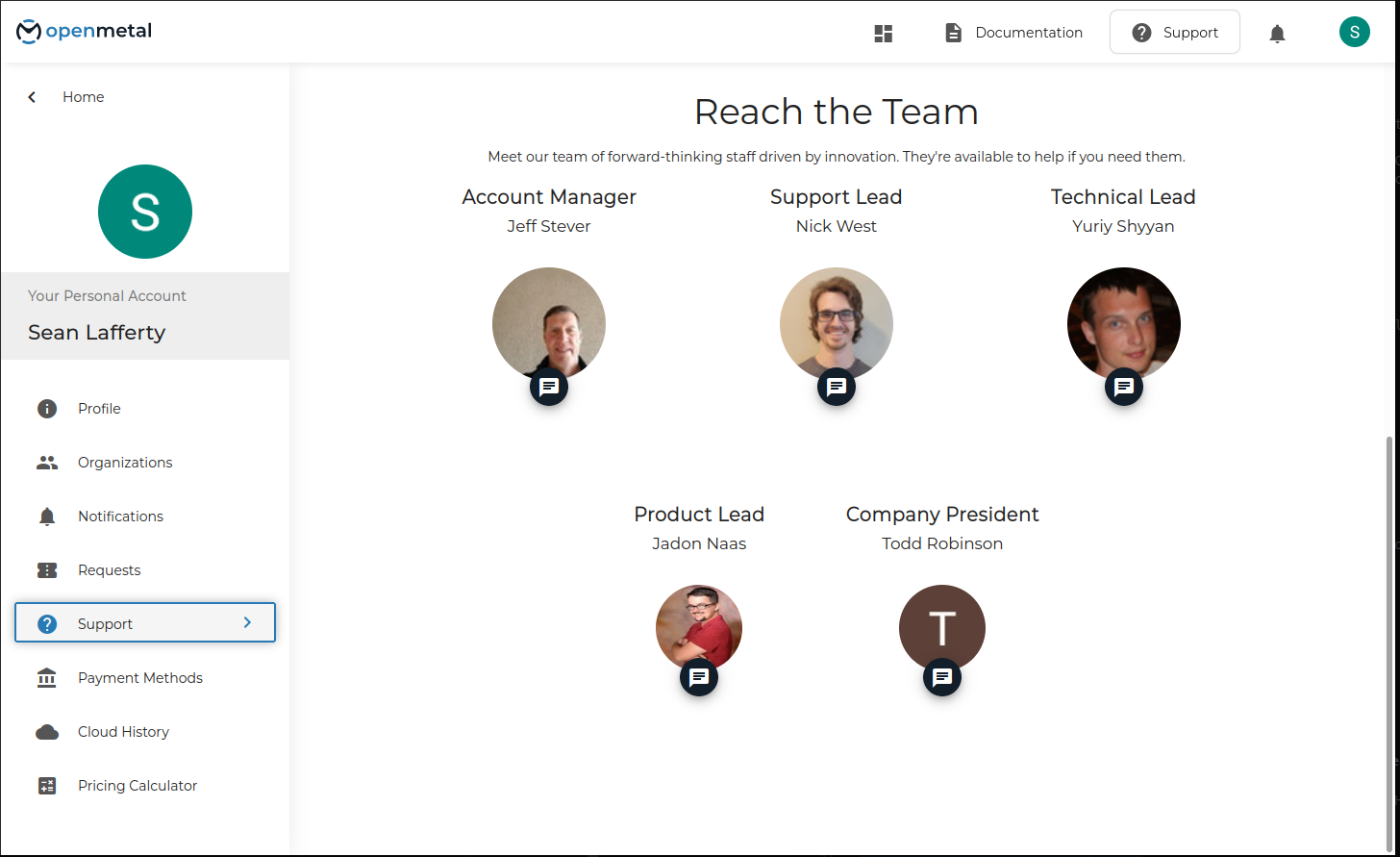Start chat with Product Lead Jadon Naas
This screenshot has width=1400, height=857.
coord(699,677)
